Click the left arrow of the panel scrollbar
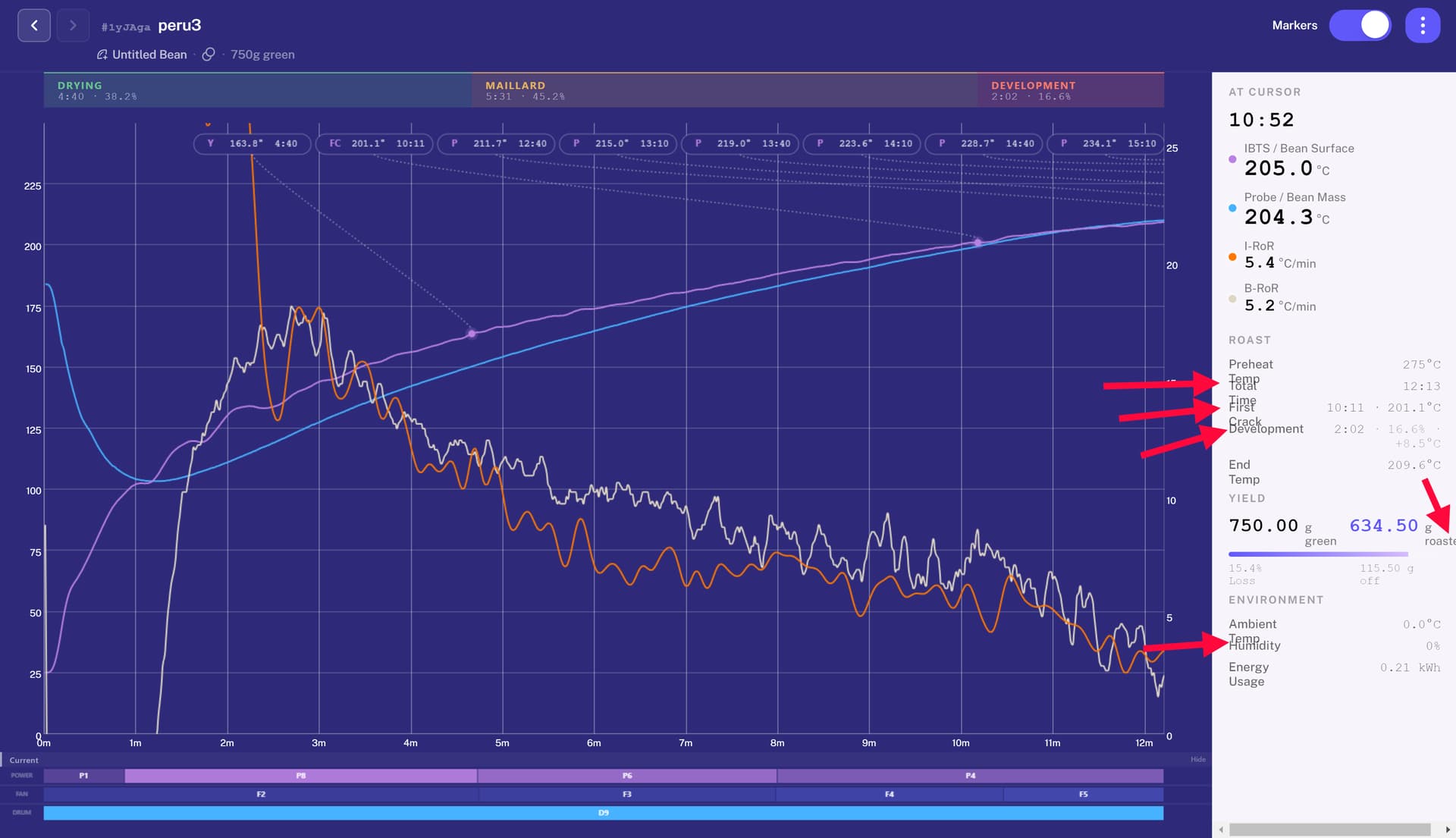 [1221, 830]
